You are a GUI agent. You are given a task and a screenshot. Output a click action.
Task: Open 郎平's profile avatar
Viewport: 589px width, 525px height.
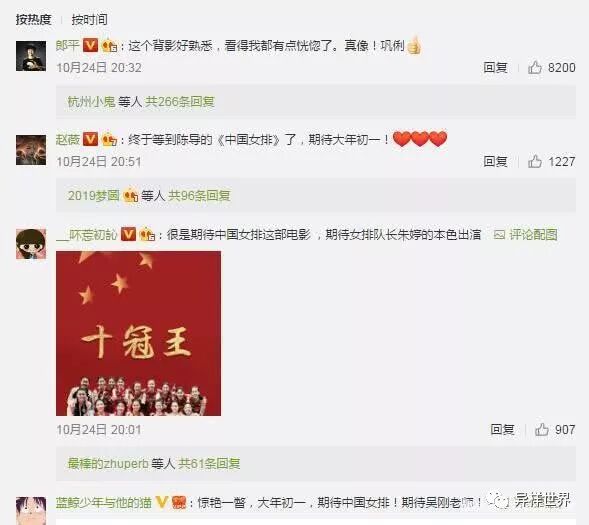[31, 56]
